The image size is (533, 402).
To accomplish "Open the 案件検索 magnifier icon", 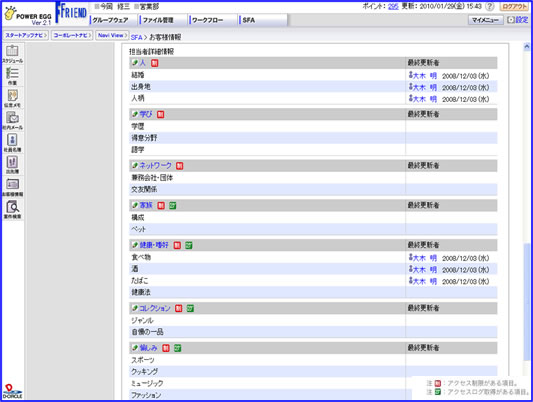I will click(x=13, y=209).
